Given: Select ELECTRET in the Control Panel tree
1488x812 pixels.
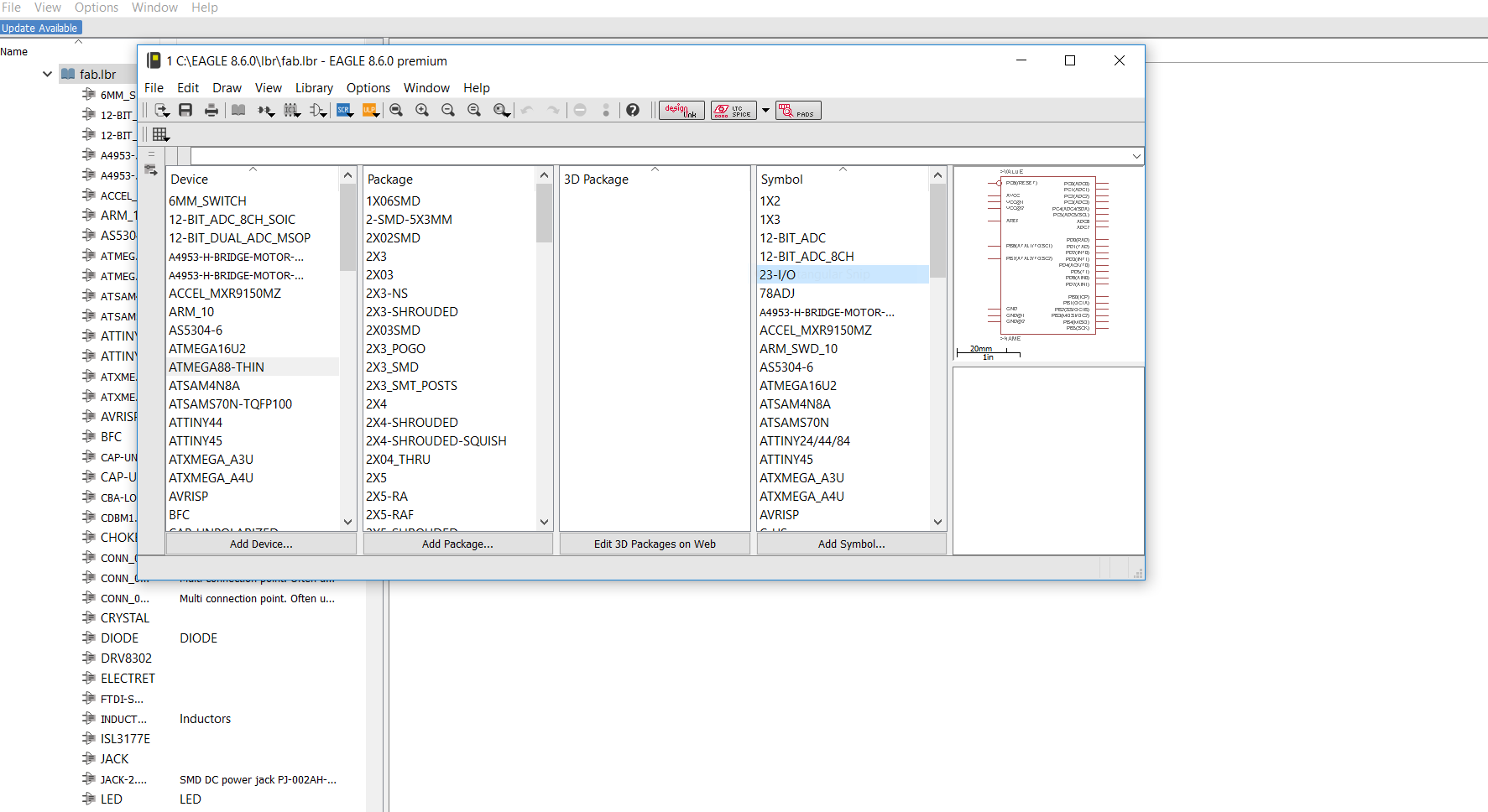Looking at the screenshot, I should 128,678.
